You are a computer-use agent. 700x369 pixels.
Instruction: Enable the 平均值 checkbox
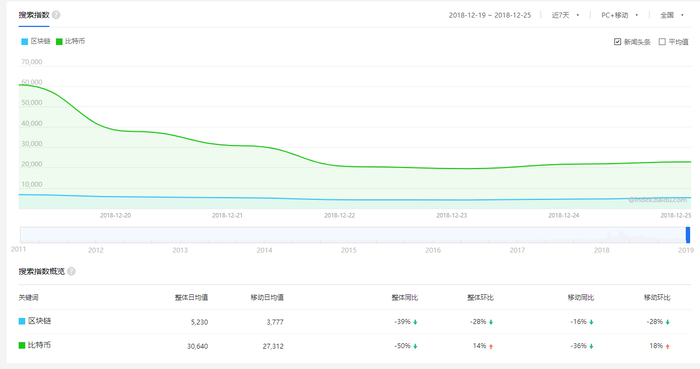pyautogui.click(x=662, y=41)
